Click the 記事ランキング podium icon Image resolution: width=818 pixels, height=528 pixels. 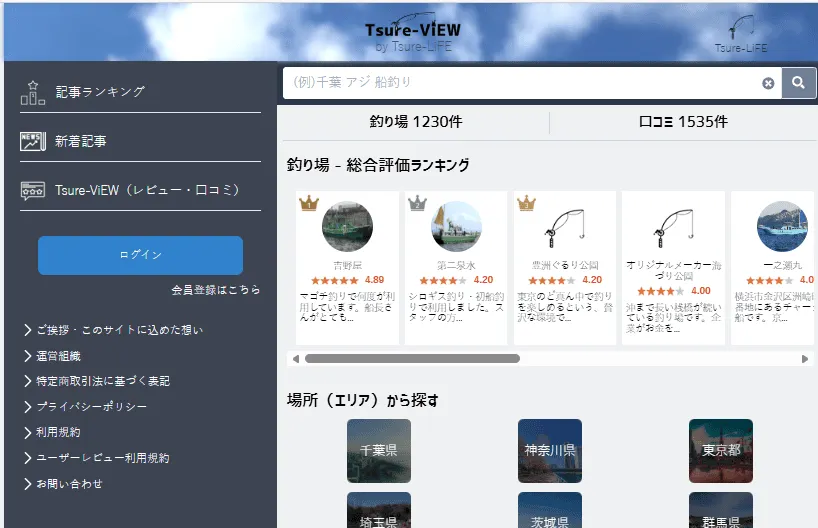(32, 93)
